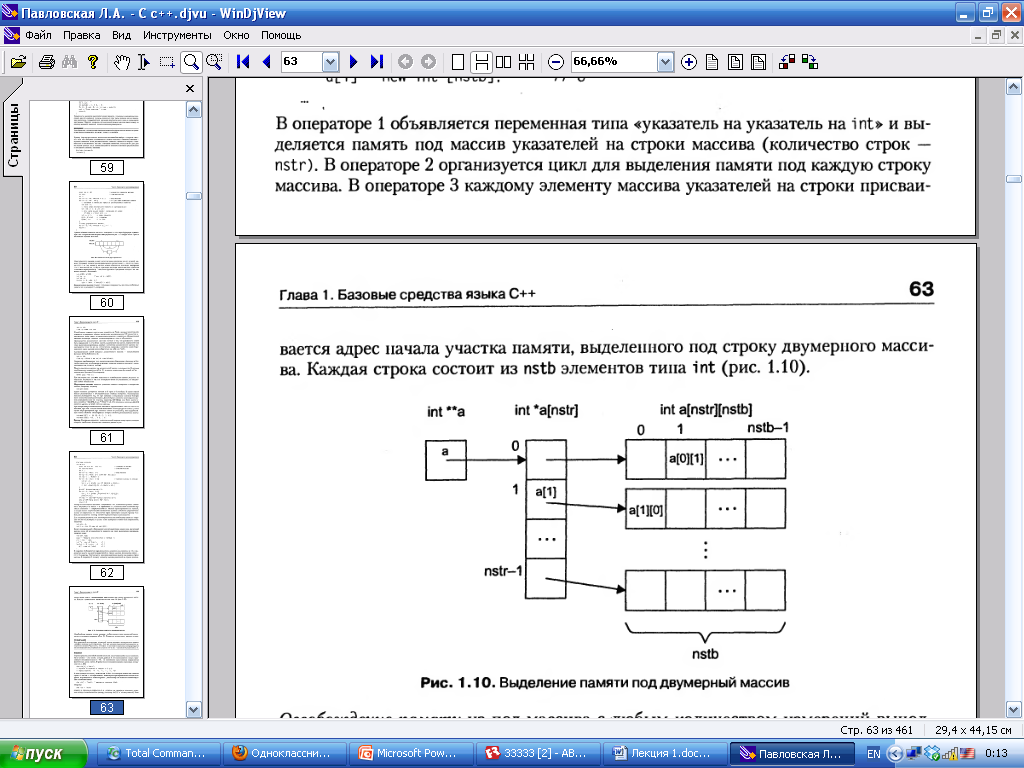The width and height of the screenshot is (1024, 768).
Task: Select page 62 thumbnail
Action: click(106, 515)
